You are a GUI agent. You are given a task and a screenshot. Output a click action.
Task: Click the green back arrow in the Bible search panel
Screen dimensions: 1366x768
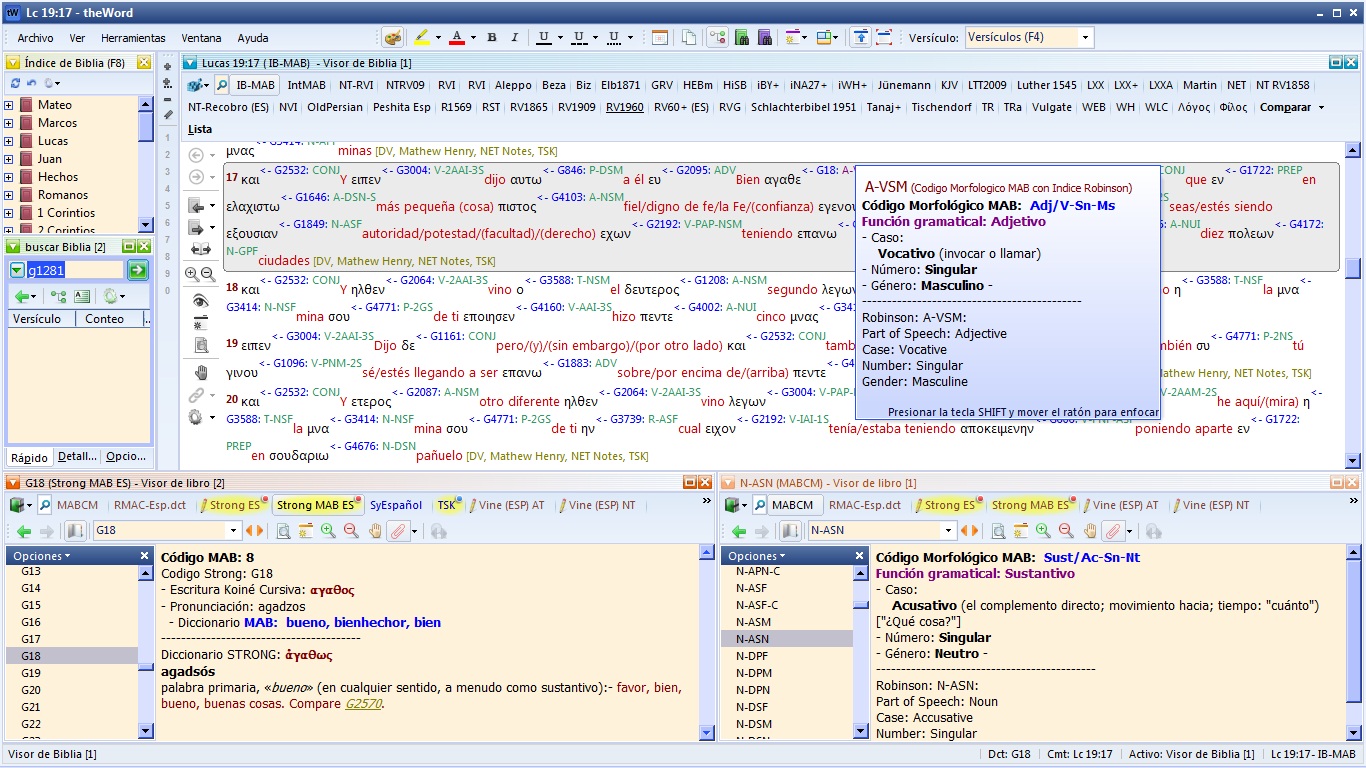tap(21, 296)
